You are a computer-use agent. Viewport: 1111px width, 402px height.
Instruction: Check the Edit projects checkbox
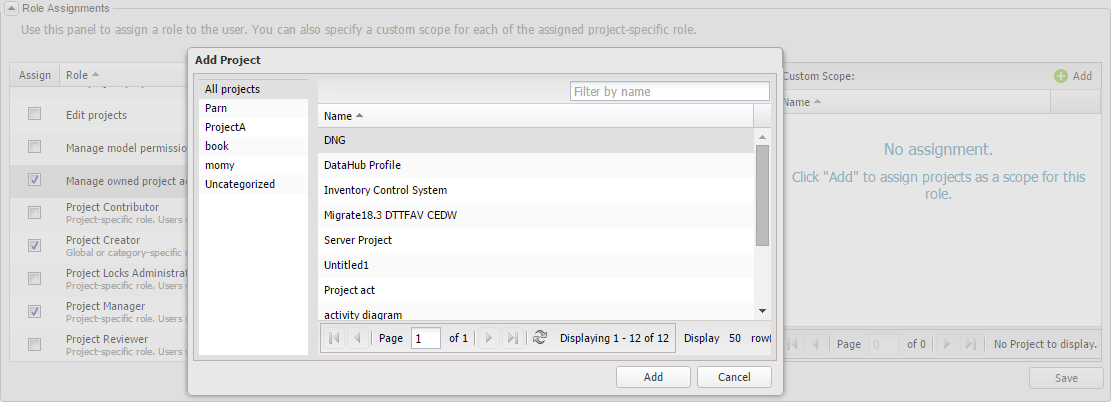click(35, 115)
